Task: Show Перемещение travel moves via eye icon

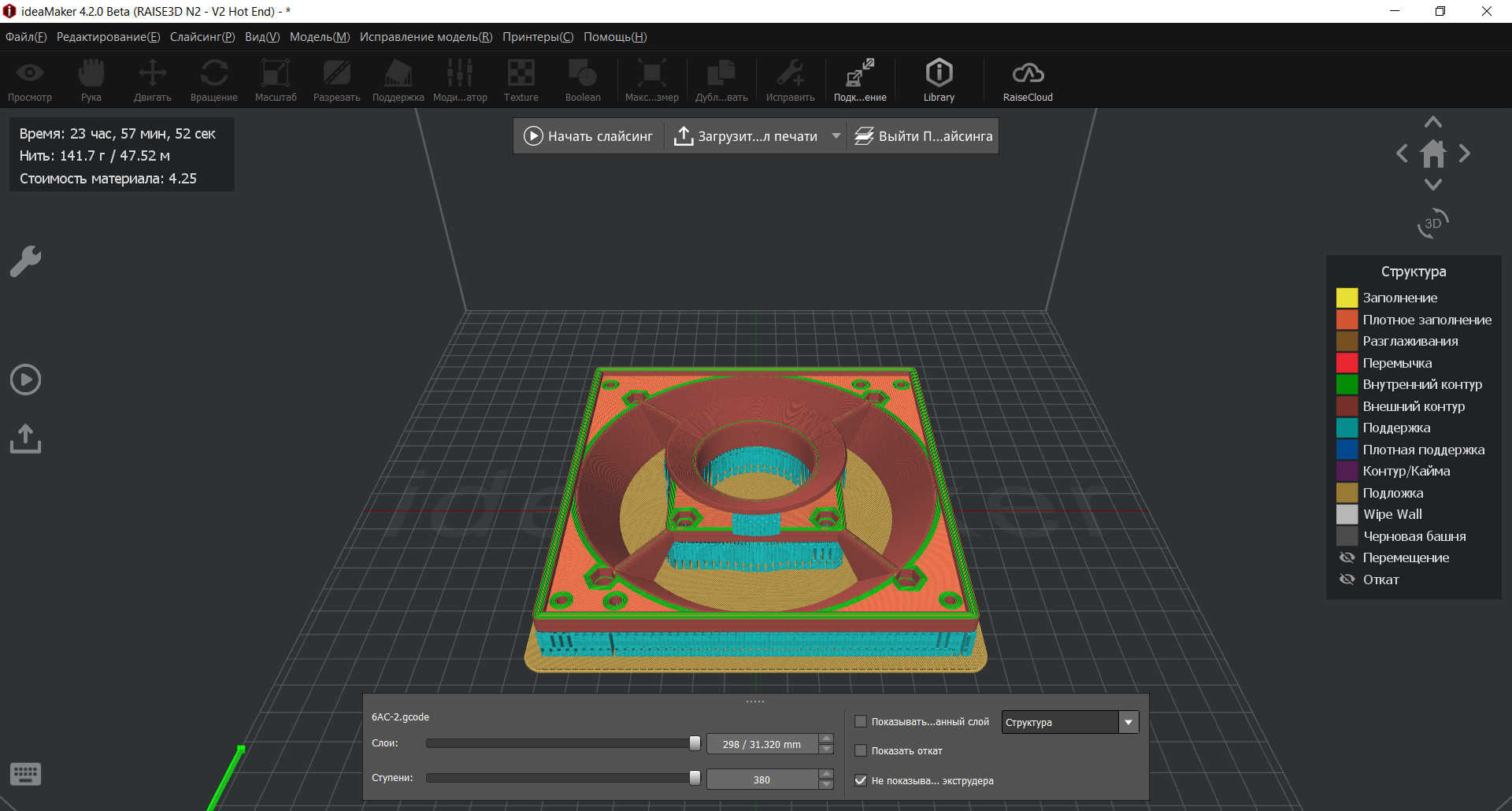Action: click(1347, 557)
